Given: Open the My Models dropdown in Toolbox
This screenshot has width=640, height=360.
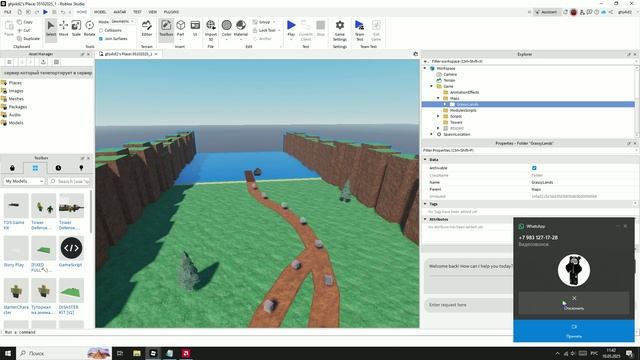Looking at the screenshot, I should pyautogui.click(x=24, y=181).
